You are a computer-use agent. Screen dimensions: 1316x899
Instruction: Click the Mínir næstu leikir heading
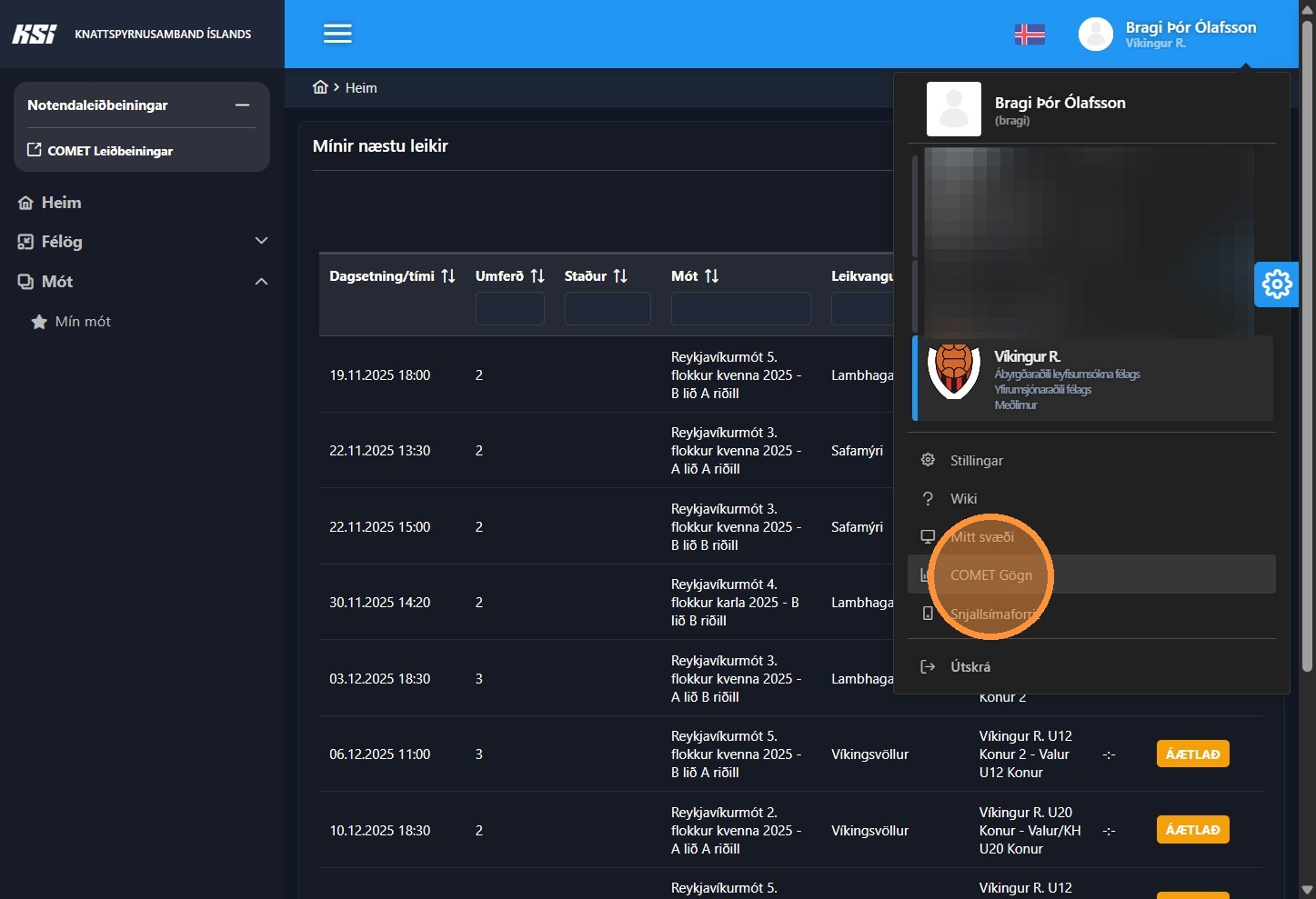[380, 145]
